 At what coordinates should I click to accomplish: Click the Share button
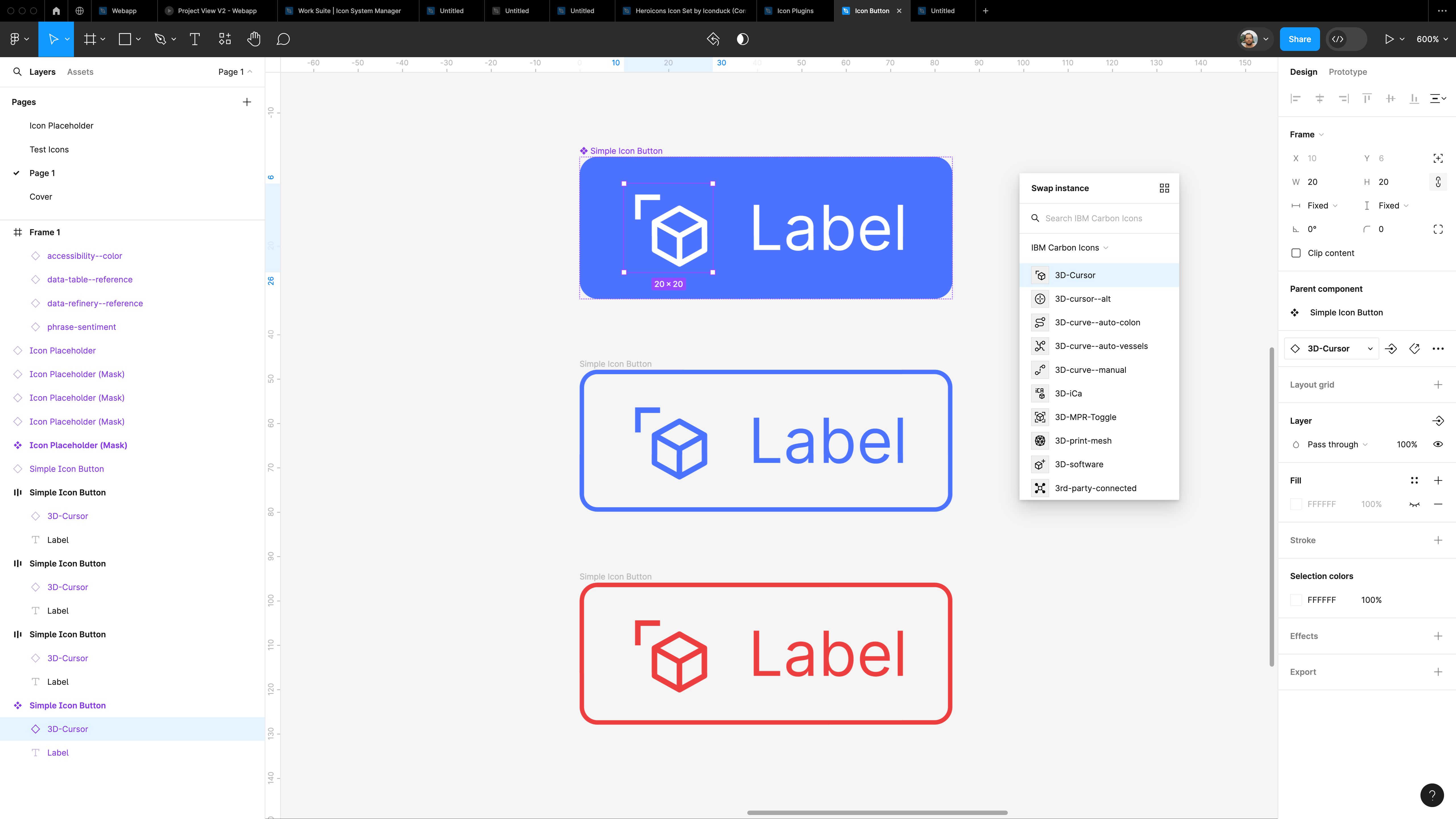1299,39
